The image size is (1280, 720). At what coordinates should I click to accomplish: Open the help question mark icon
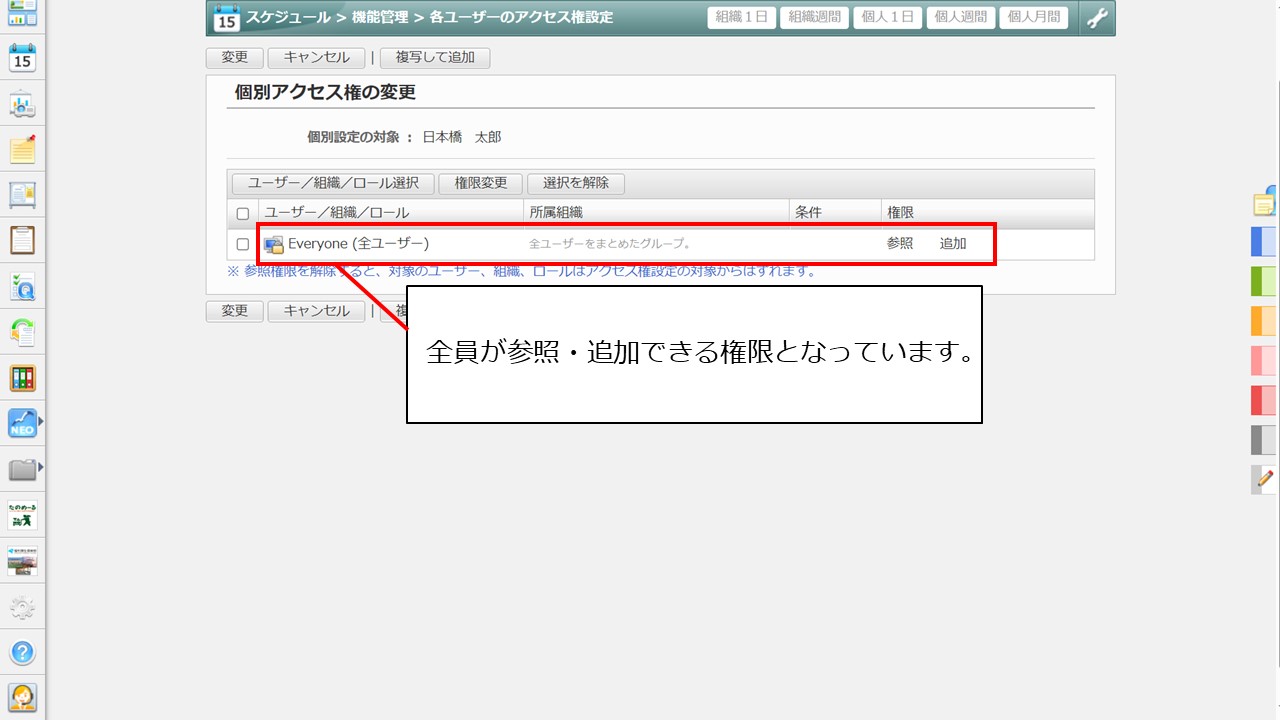click(x=22, y=653)
